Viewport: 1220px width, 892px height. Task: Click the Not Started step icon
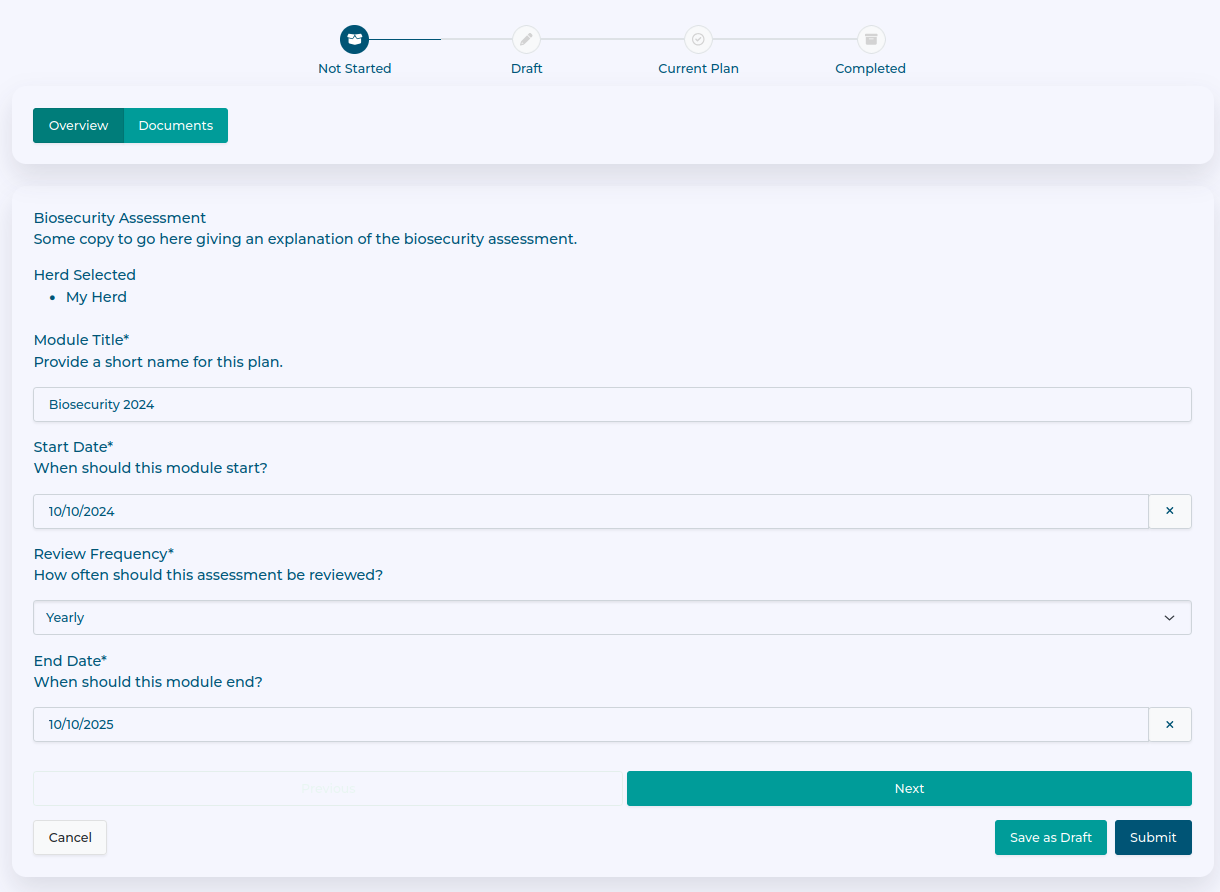coord(354,39)
